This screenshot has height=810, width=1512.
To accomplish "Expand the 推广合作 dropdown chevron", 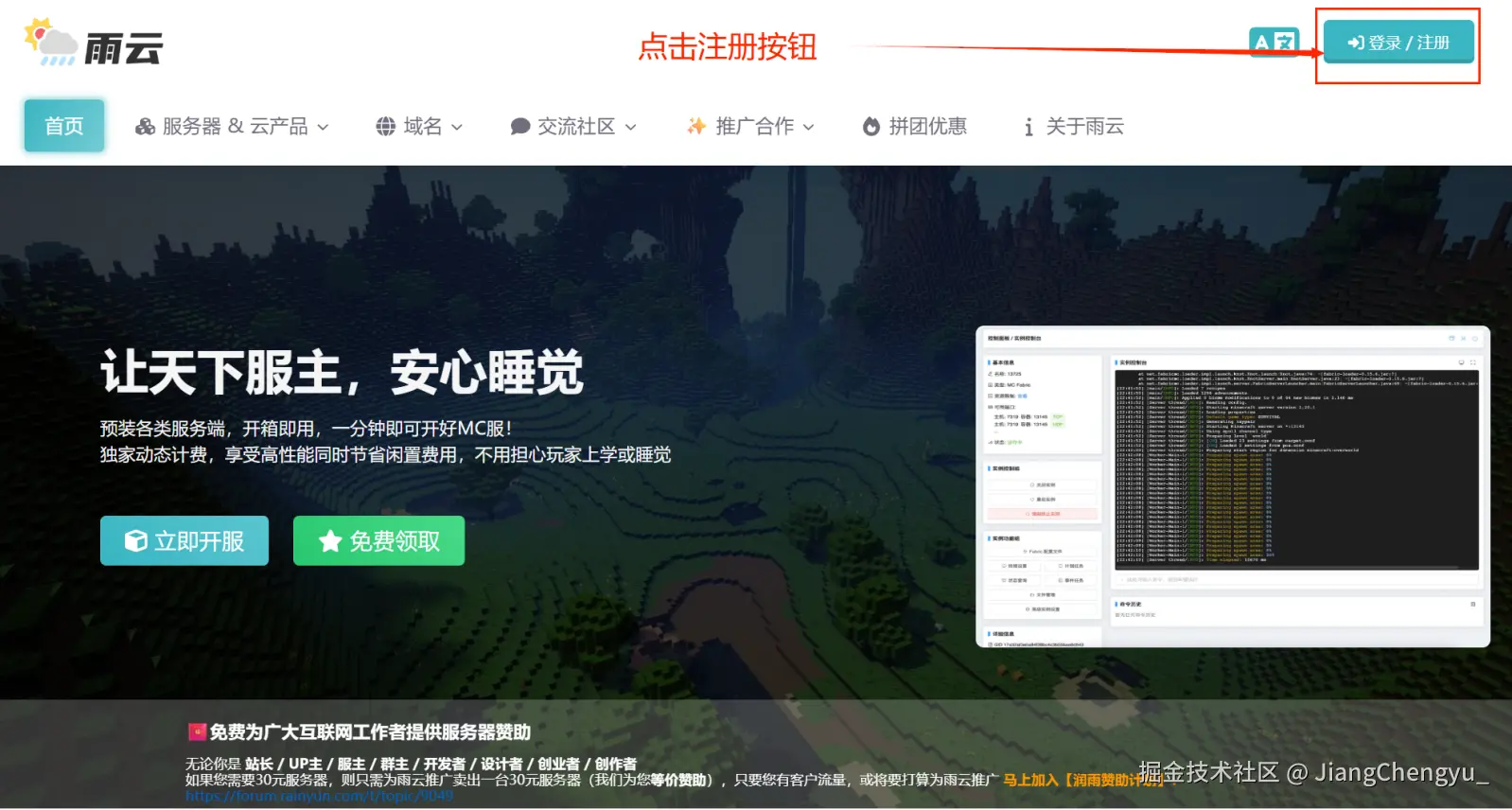I will tap(809, 127).
